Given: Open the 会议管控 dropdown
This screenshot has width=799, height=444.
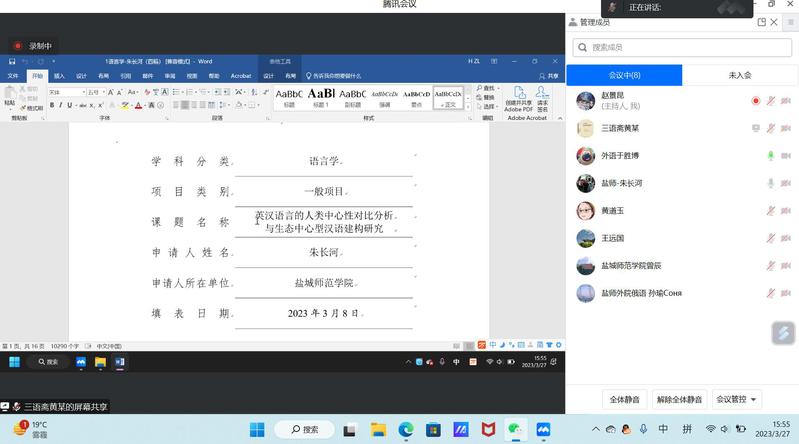Looking at the screenshot, I should click(x=737, y=399).
